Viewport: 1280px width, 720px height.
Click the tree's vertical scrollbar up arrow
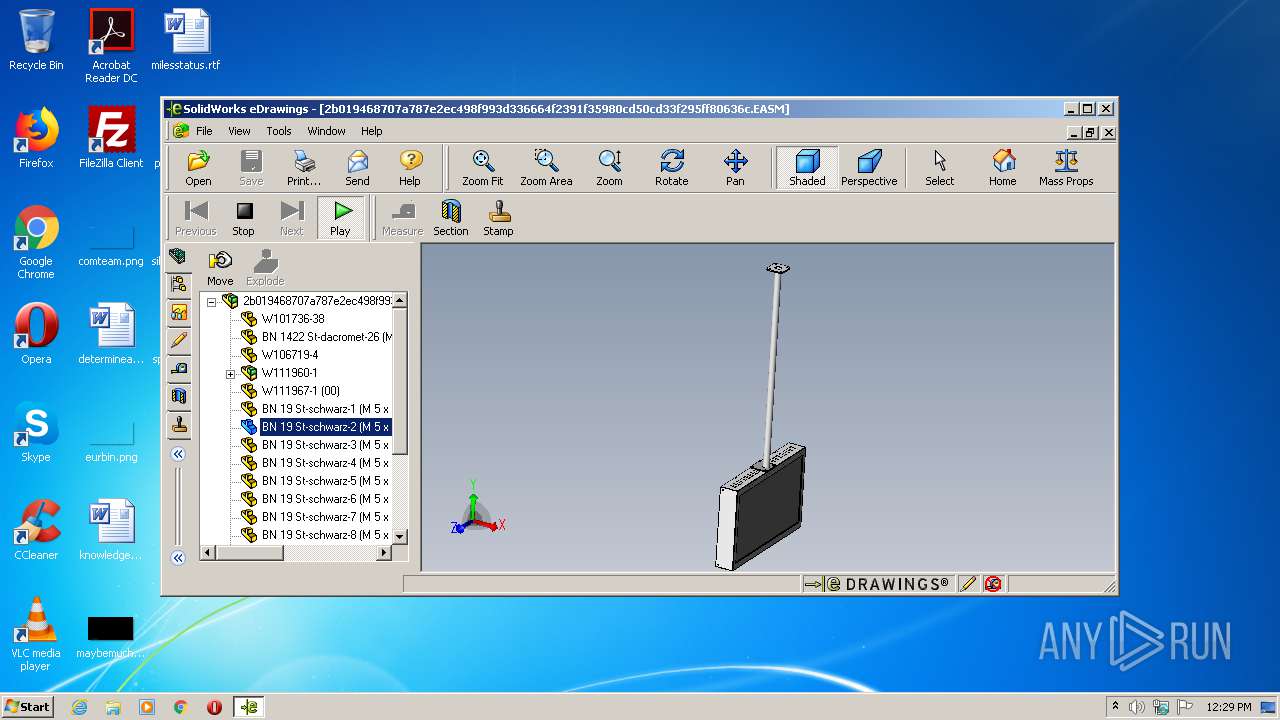coord(400,300)
